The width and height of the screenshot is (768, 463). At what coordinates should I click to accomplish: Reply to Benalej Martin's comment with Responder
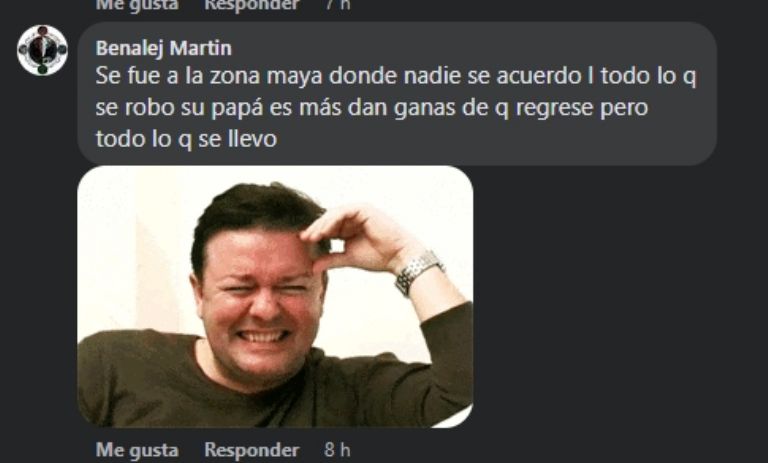point(251,450)
